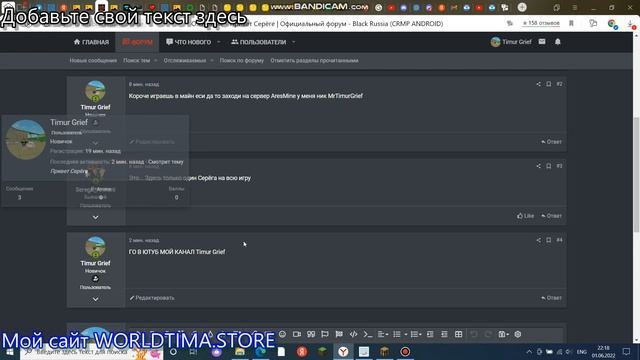Open translate icon in address bar
This screenshot has height=360, width=640.
(x=510, y=23)
